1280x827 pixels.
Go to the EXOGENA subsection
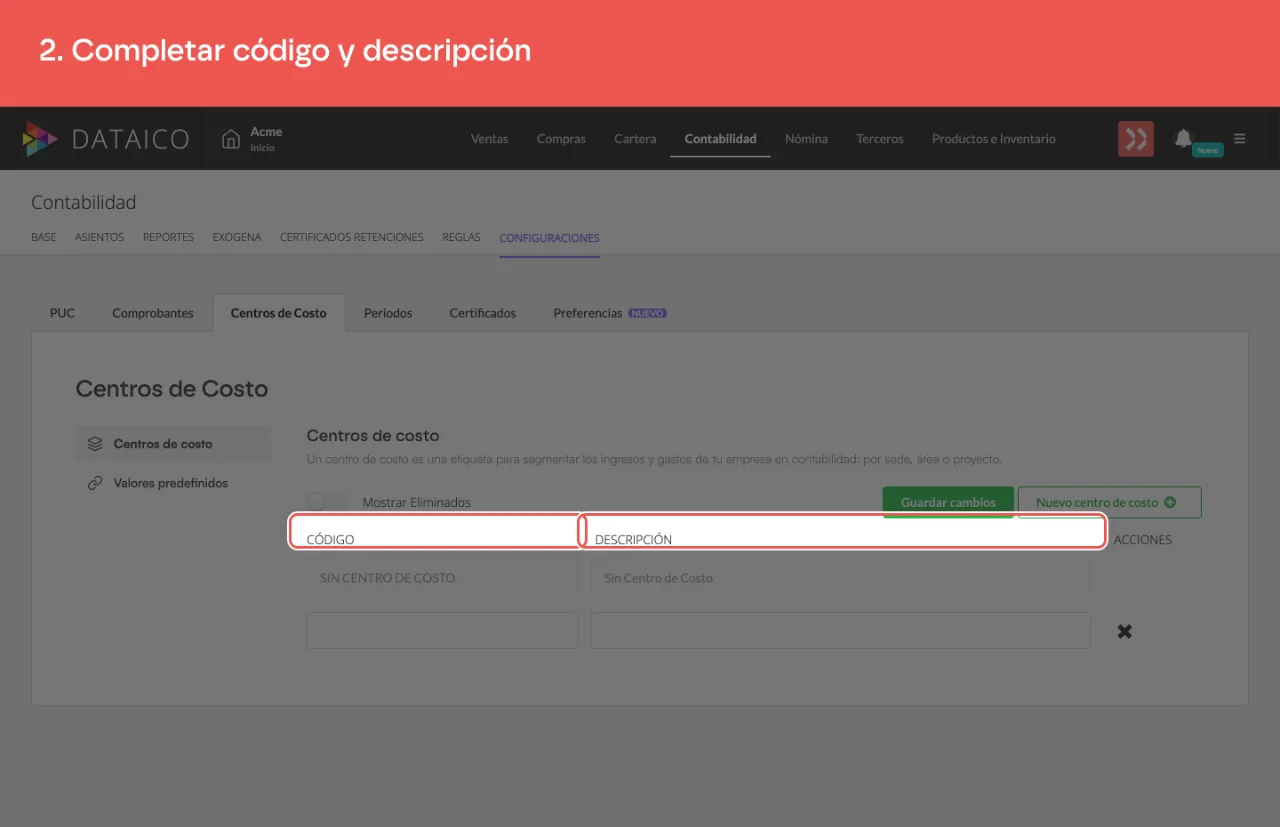237,238
